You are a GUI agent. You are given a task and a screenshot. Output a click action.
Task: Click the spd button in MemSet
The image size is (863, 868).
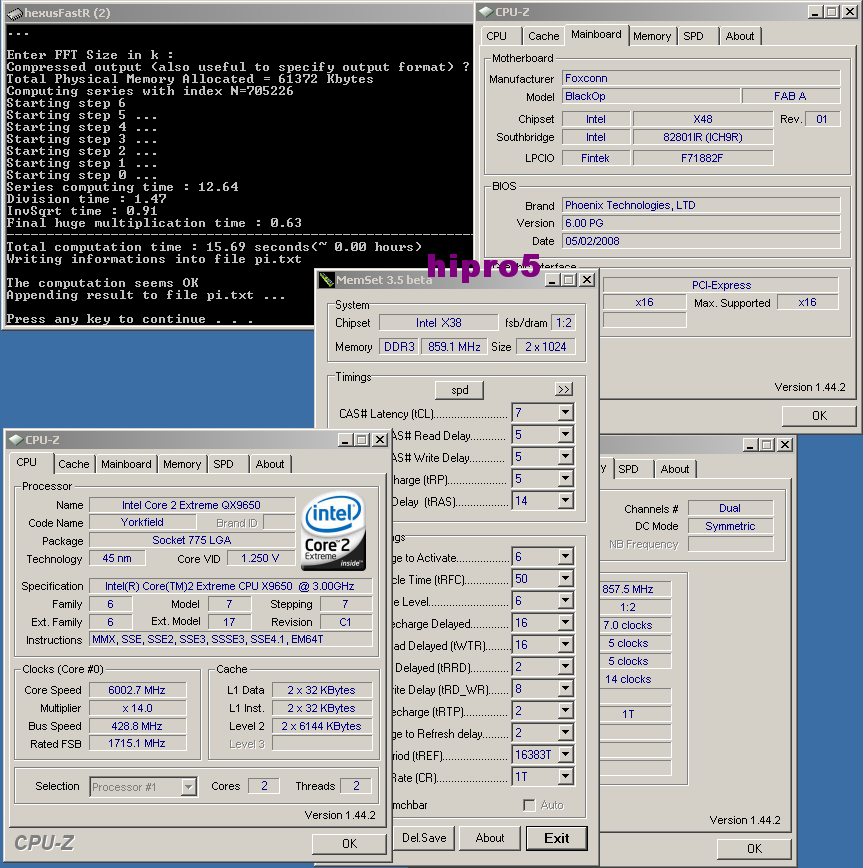[459, 390]
